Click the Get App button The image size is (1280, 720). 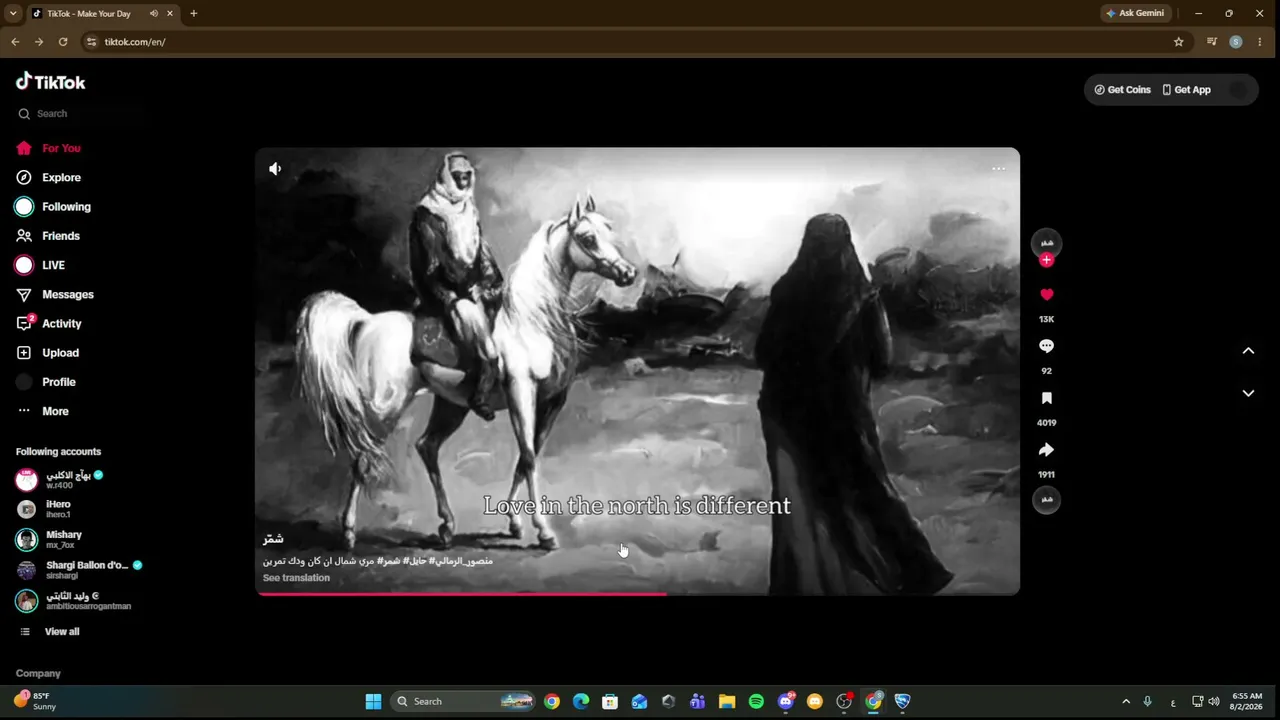pyautogui.click(x=1186, y=90)
